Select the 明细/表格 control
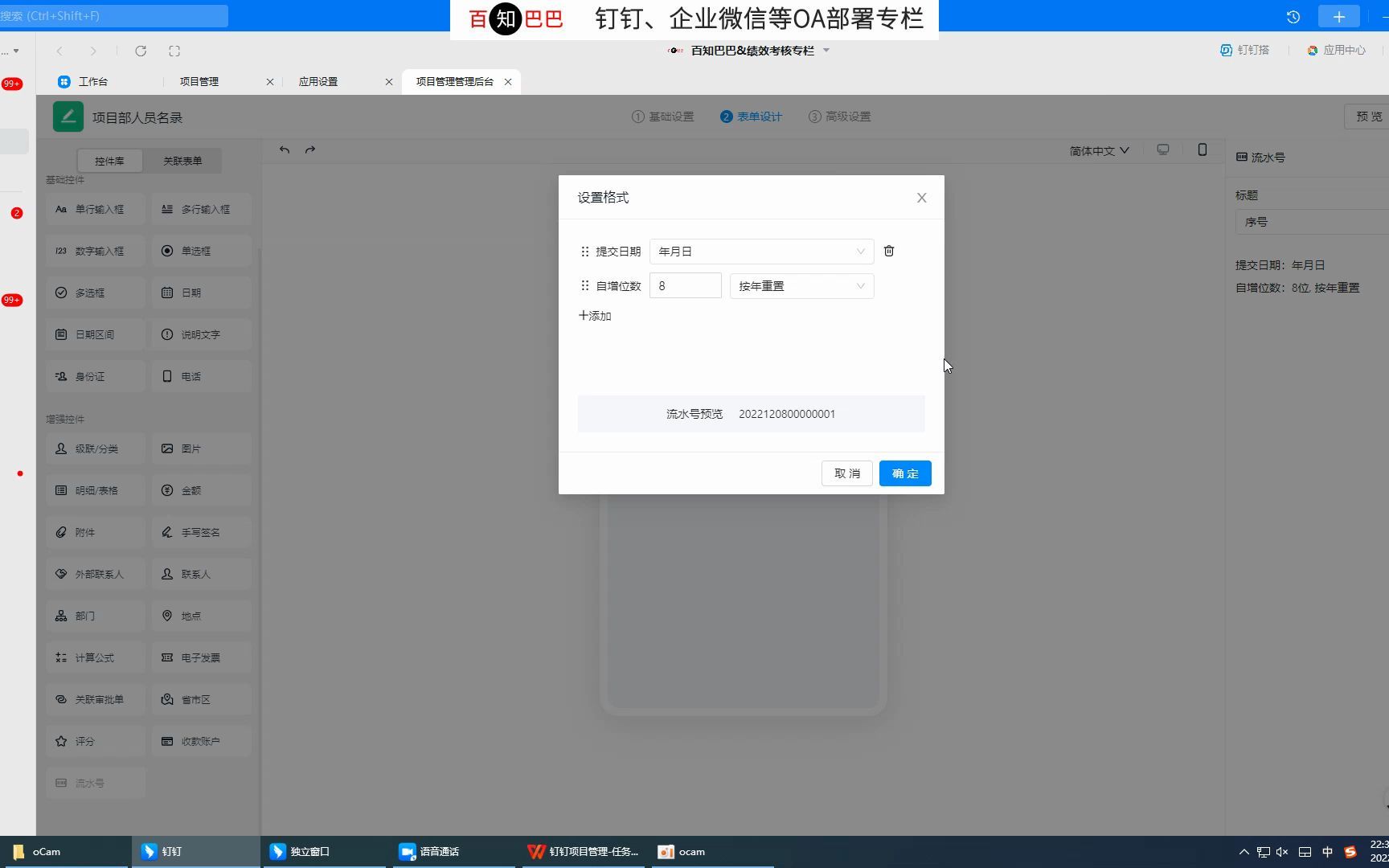The image size is (1389, 868). tap(96, 490)
